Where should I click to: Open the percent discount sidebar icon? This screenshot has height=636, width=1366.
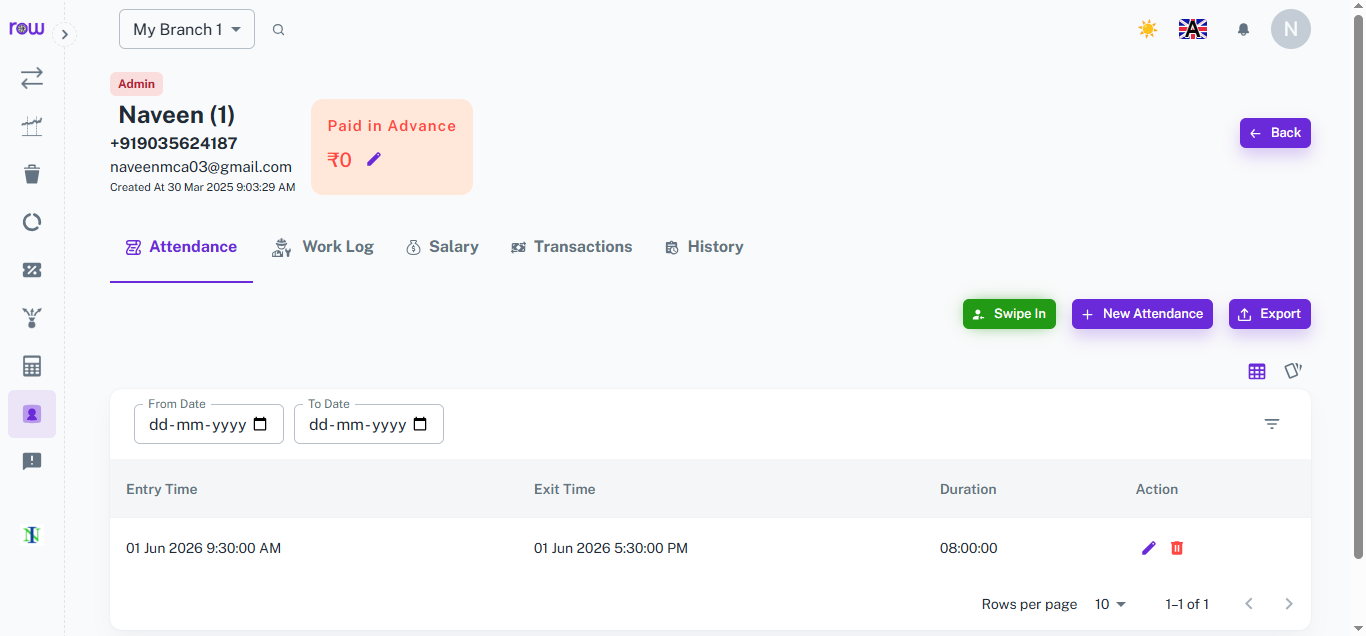(32, 270)
